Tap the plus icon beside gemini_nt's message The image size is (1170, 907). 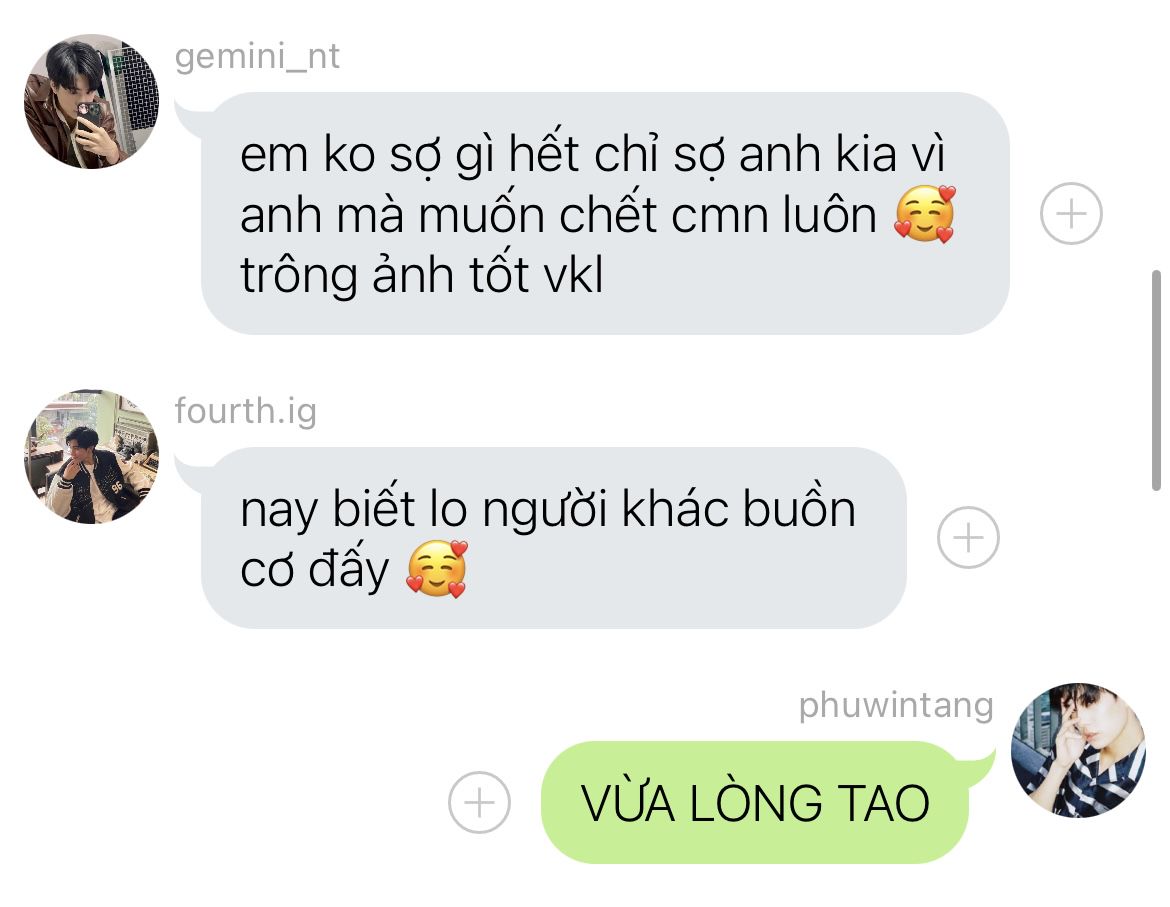tap(1071, 213)
